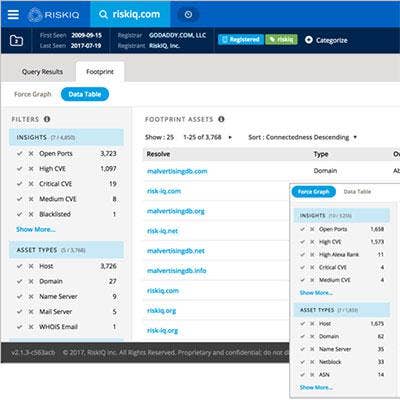Image resolution: width=400 pixels, height=400 pixels.
Task: Click the green riskiq tag
Action: [x=281, y=40]
